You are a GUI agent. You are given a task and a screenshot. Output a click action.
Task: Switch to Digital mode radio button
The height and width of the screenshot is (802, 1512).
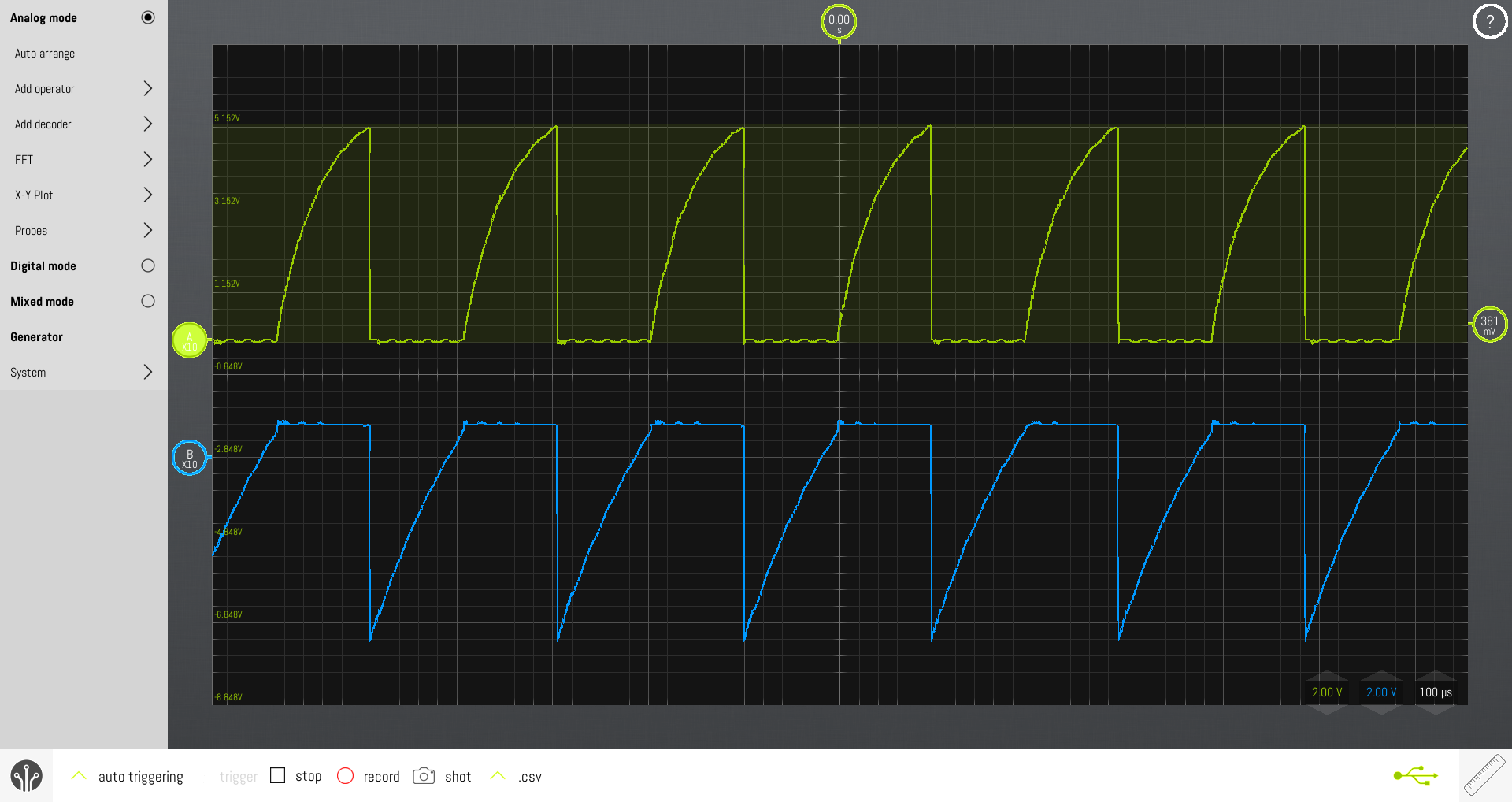[x=147, y=266]
